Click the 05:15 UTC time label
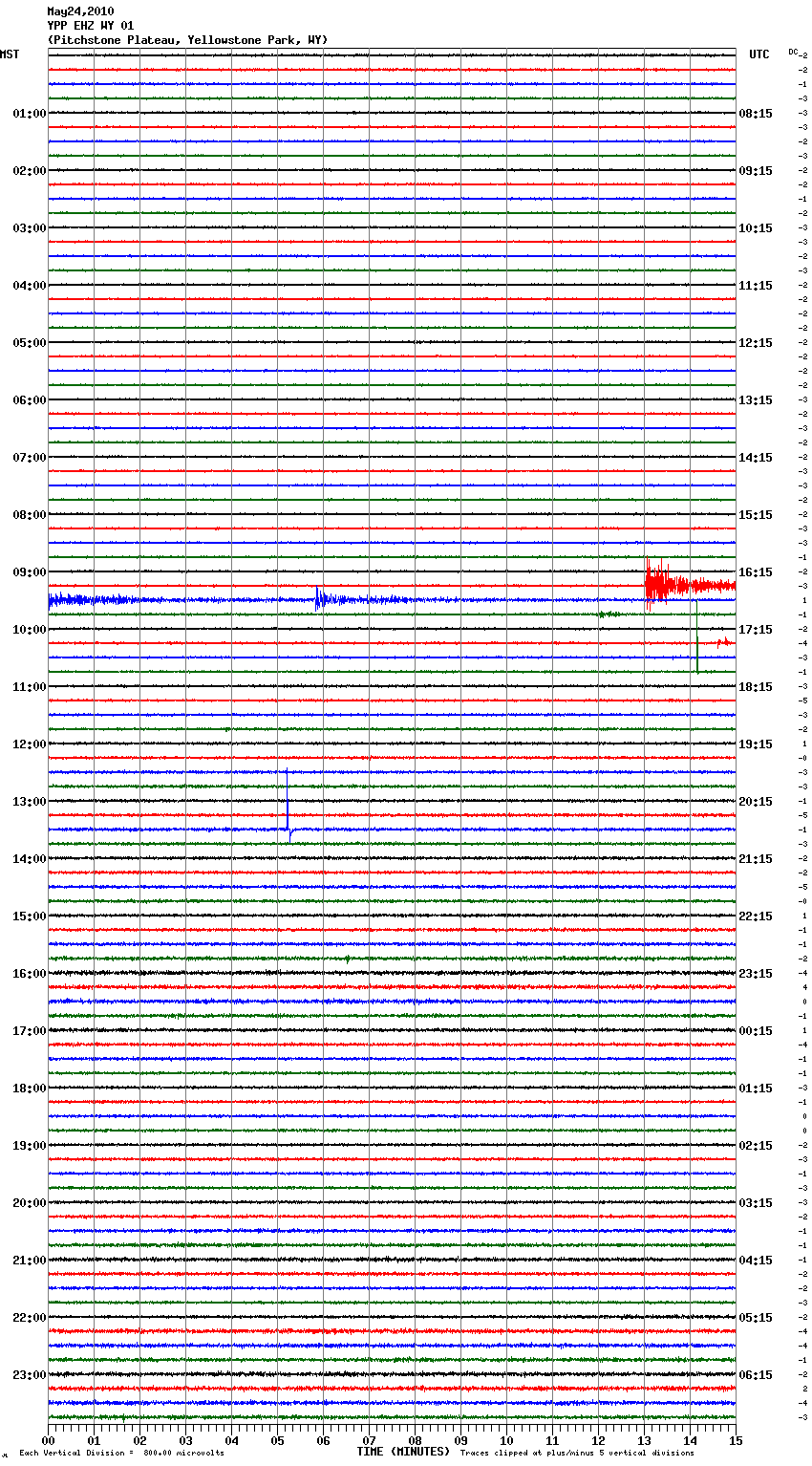Screen dimensions: 812x1466 pyautogui.click(x=756, y=1318)
